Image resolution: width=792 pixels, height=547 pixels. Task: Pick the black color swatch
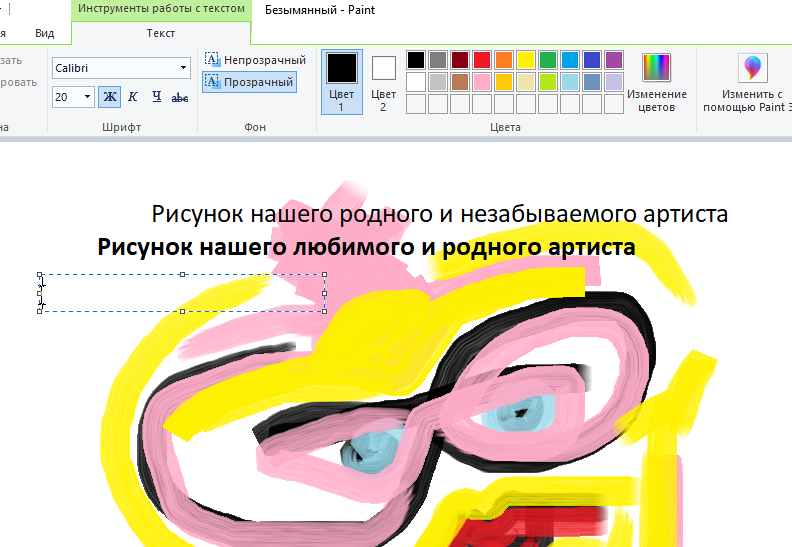(416, 60)
